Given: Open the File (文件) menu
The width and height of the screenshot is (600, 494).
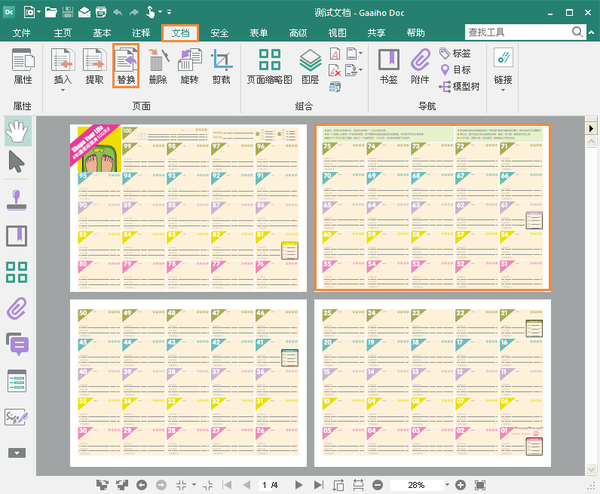Looking at the screenshot, I should pyautogui.click(x=22, y=32).
